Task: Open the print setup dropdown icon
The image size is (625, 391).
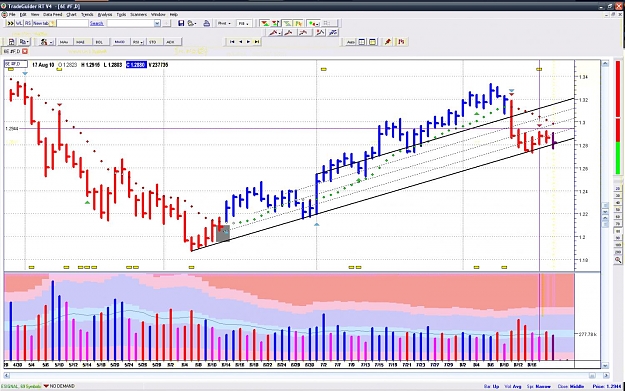Action: [x=192, y=24]
